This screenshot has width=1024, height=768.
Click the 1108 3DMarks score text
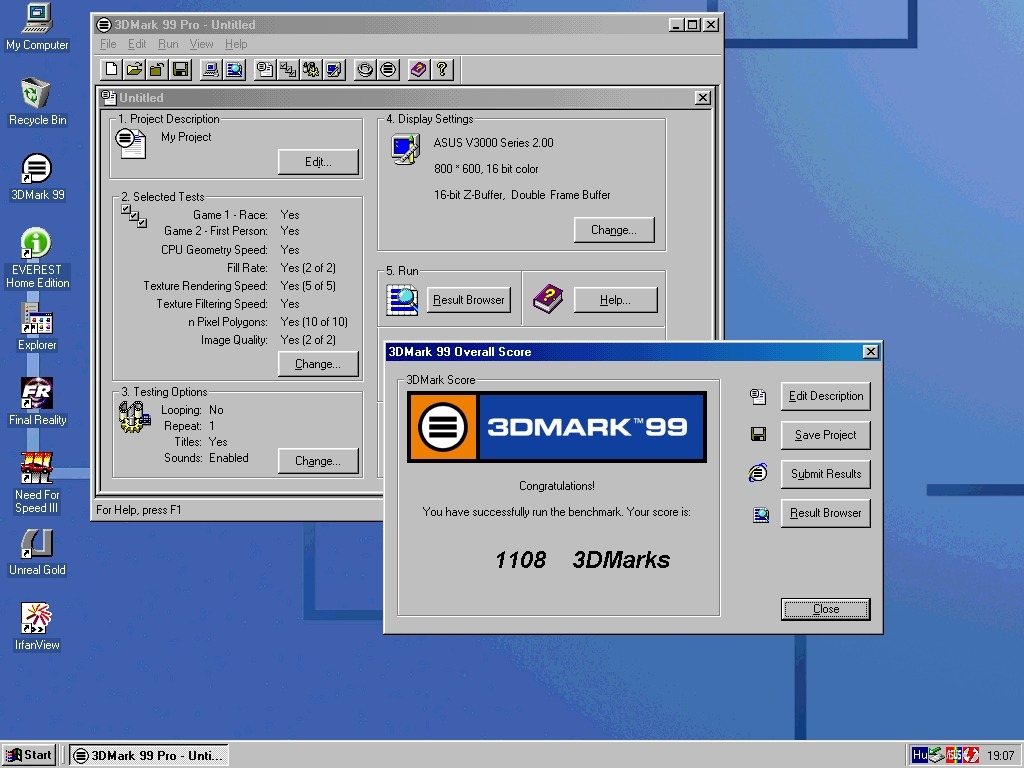(583, 560)
